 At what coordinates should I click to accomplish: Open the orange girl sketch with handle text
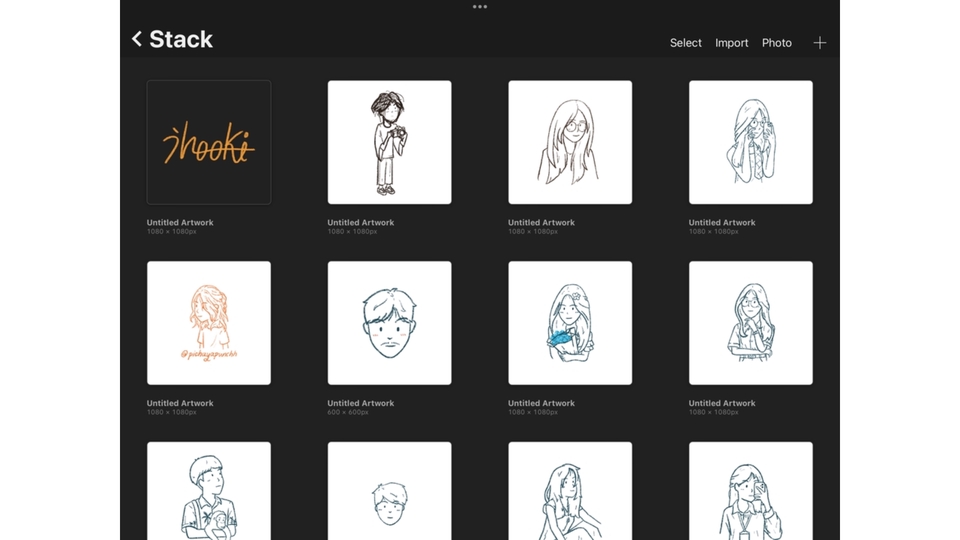click(209, 323)
